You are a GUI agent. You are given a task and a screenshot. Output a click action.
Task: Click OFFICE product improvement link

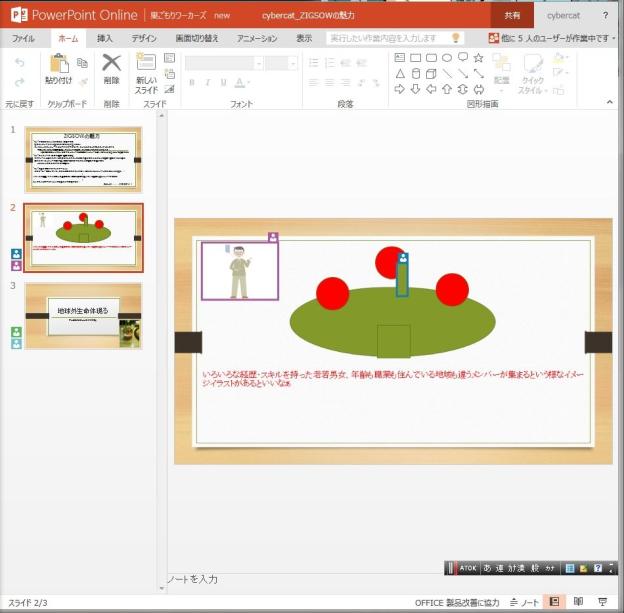(x=457, y=602)
